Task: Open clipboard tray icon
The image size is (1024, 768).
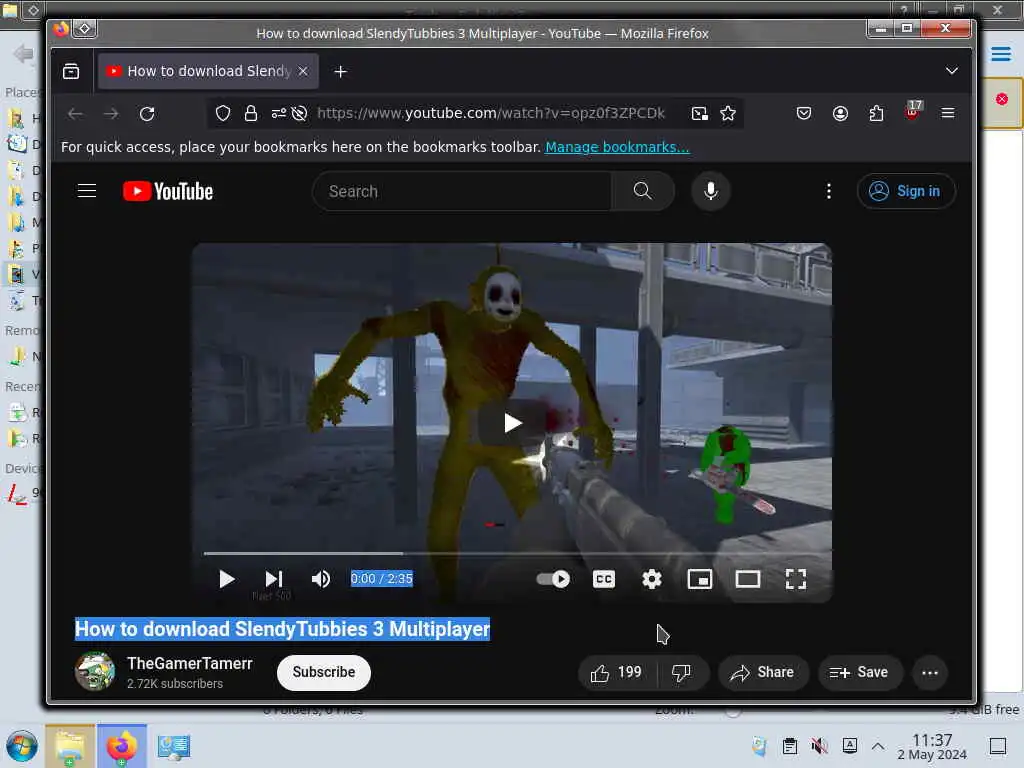Action: 790,746
